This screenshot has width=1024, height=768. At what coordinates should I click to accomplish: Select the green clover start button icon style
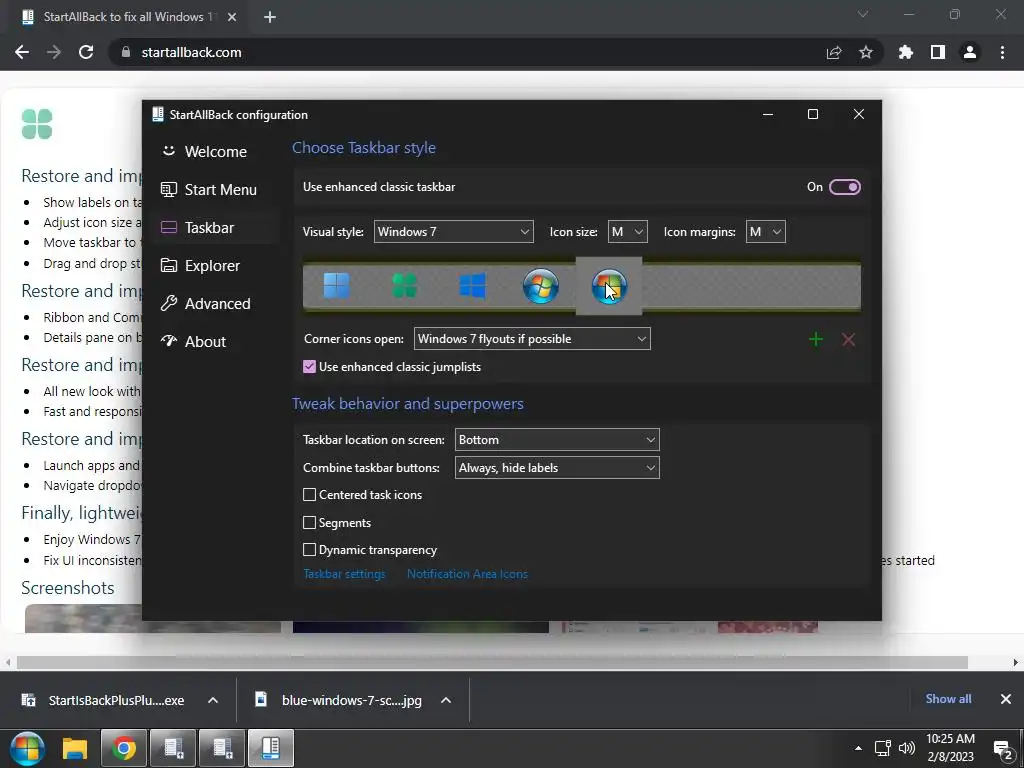[404, 286]
